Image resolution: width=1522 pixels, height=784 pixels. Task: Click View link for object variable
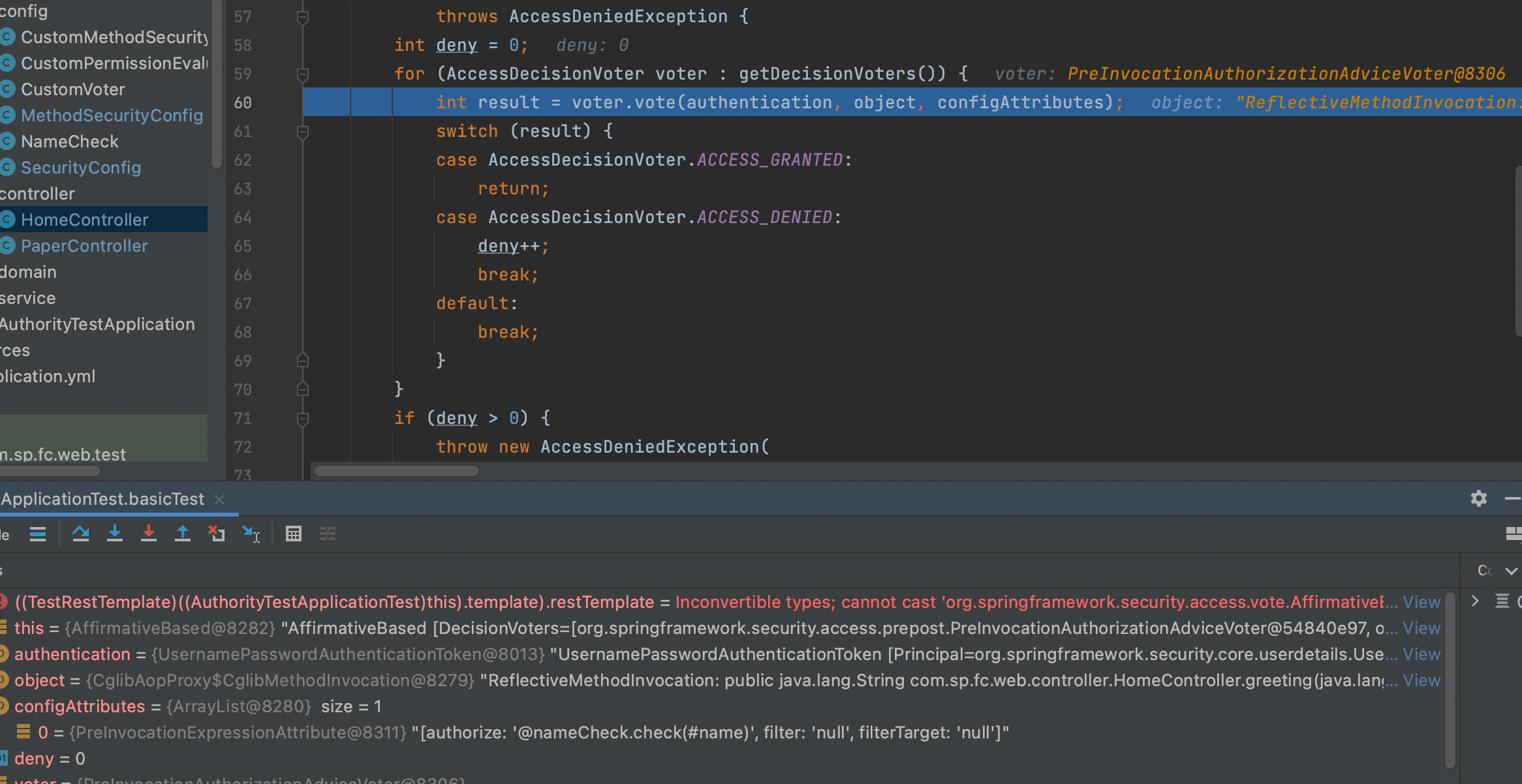click(x=1421, y=680)
